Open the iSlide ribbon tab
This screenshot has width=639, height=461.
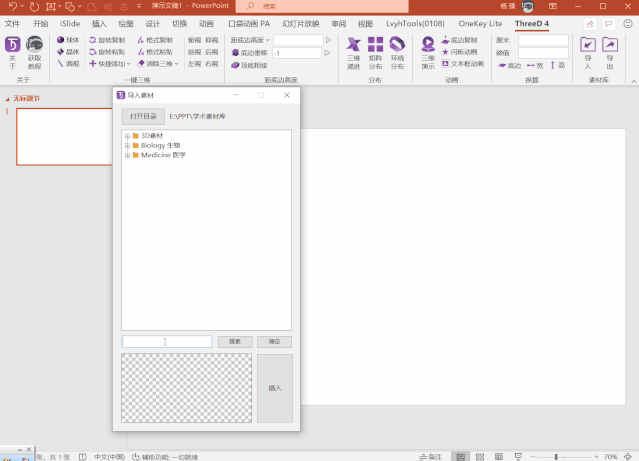click(70, 22)
